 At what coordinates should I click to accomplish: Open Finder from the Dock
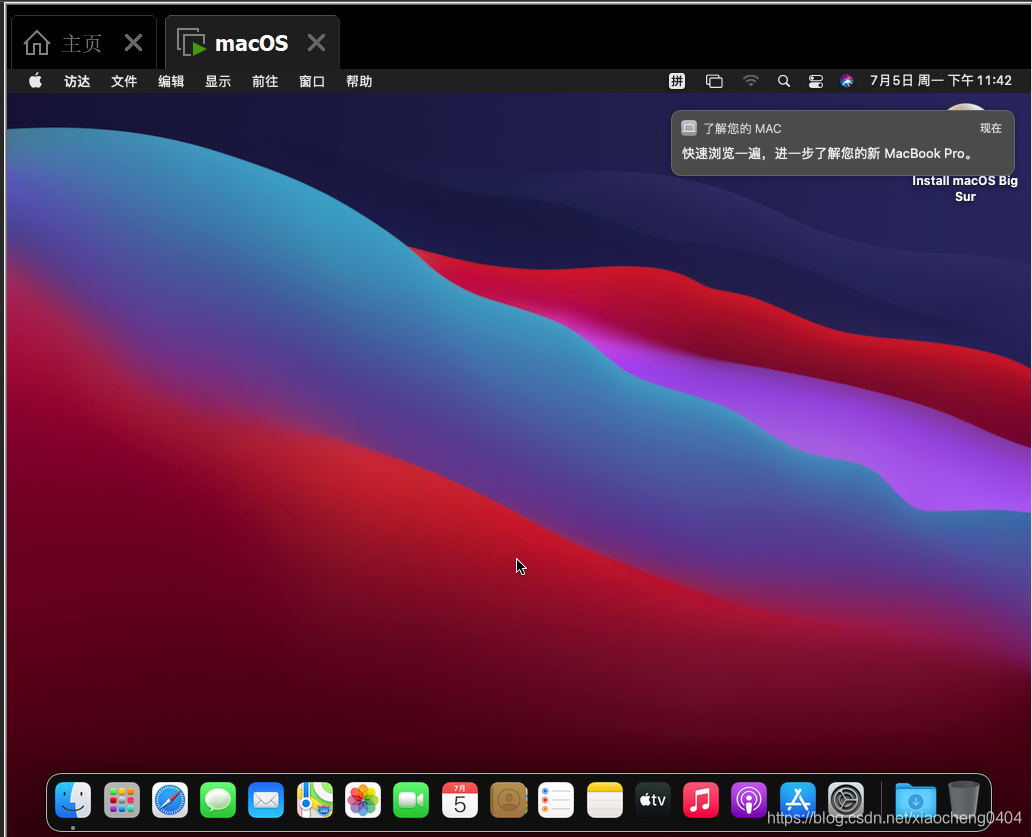point(73,800)
